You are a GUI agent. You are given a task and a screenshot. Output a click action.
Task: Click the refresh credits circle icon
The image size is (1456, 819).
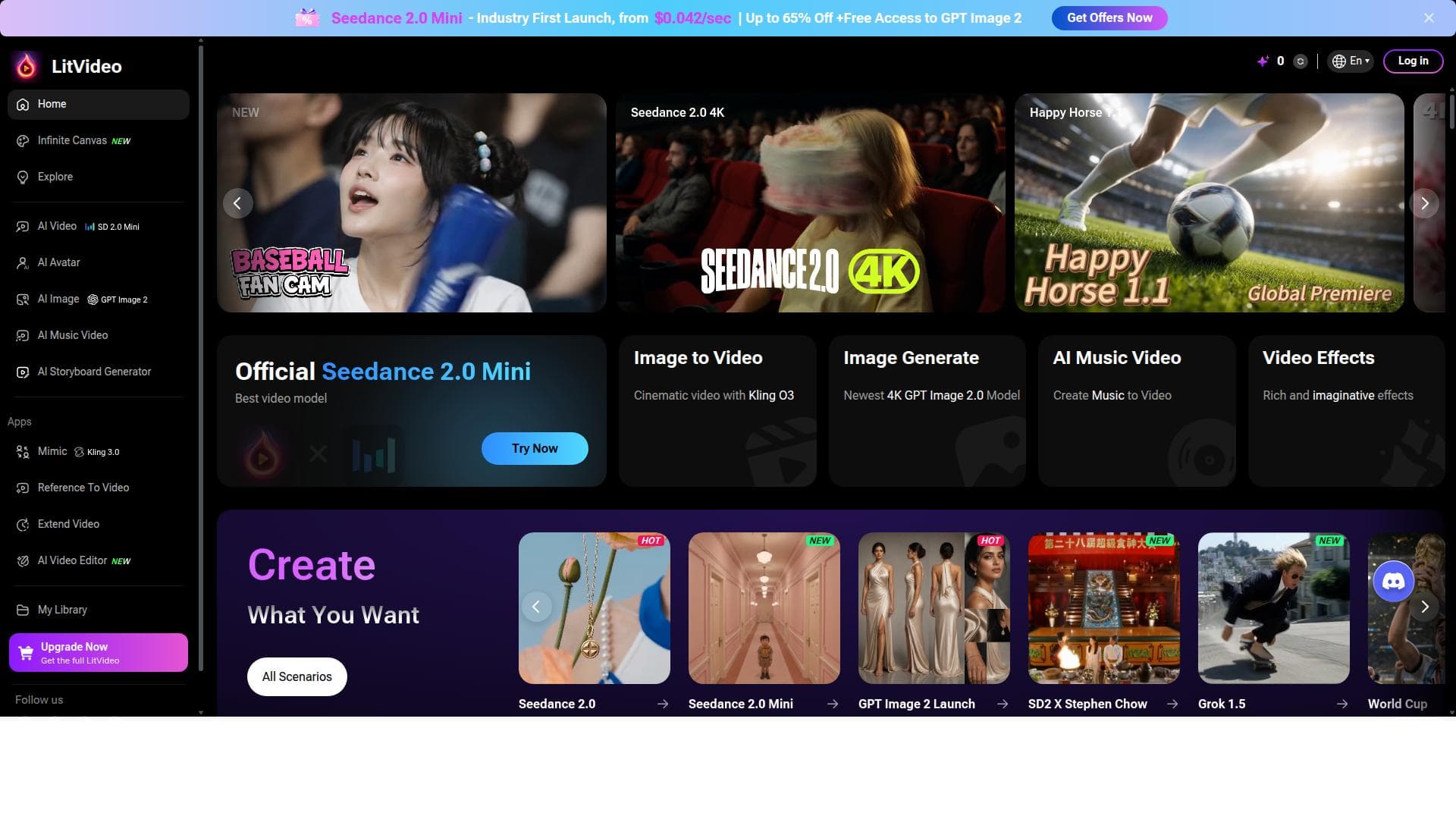(x=1300, y=61)
